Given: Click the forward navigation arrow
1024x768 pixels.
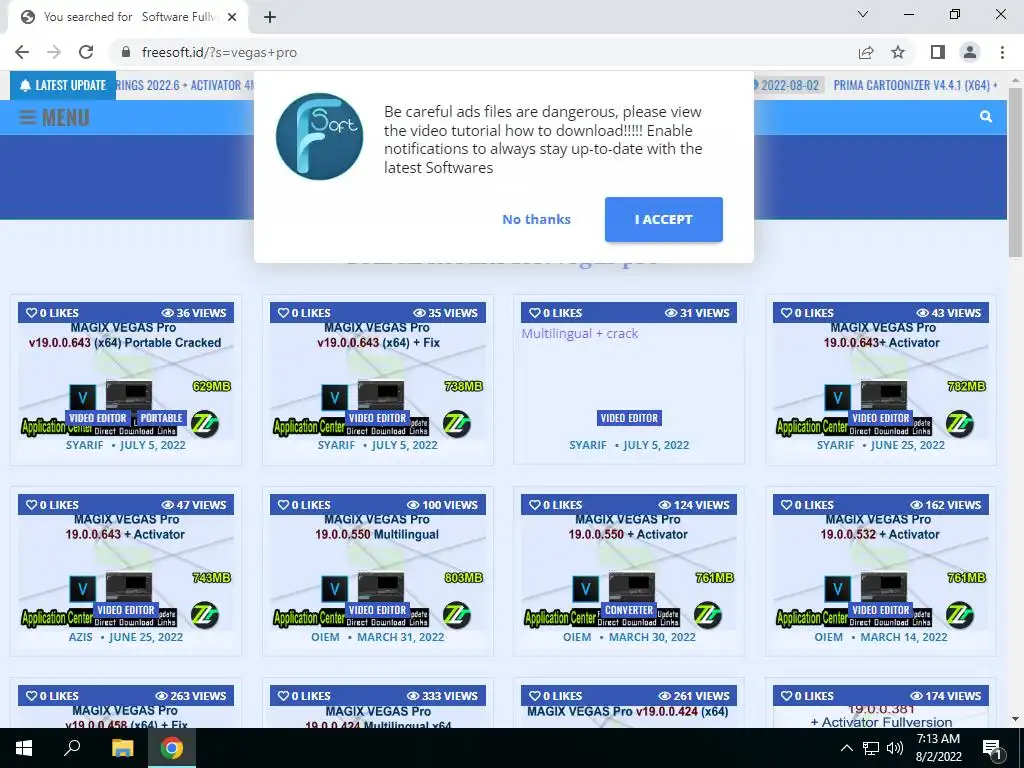Looking at the screenshot, I should (54, 52).
